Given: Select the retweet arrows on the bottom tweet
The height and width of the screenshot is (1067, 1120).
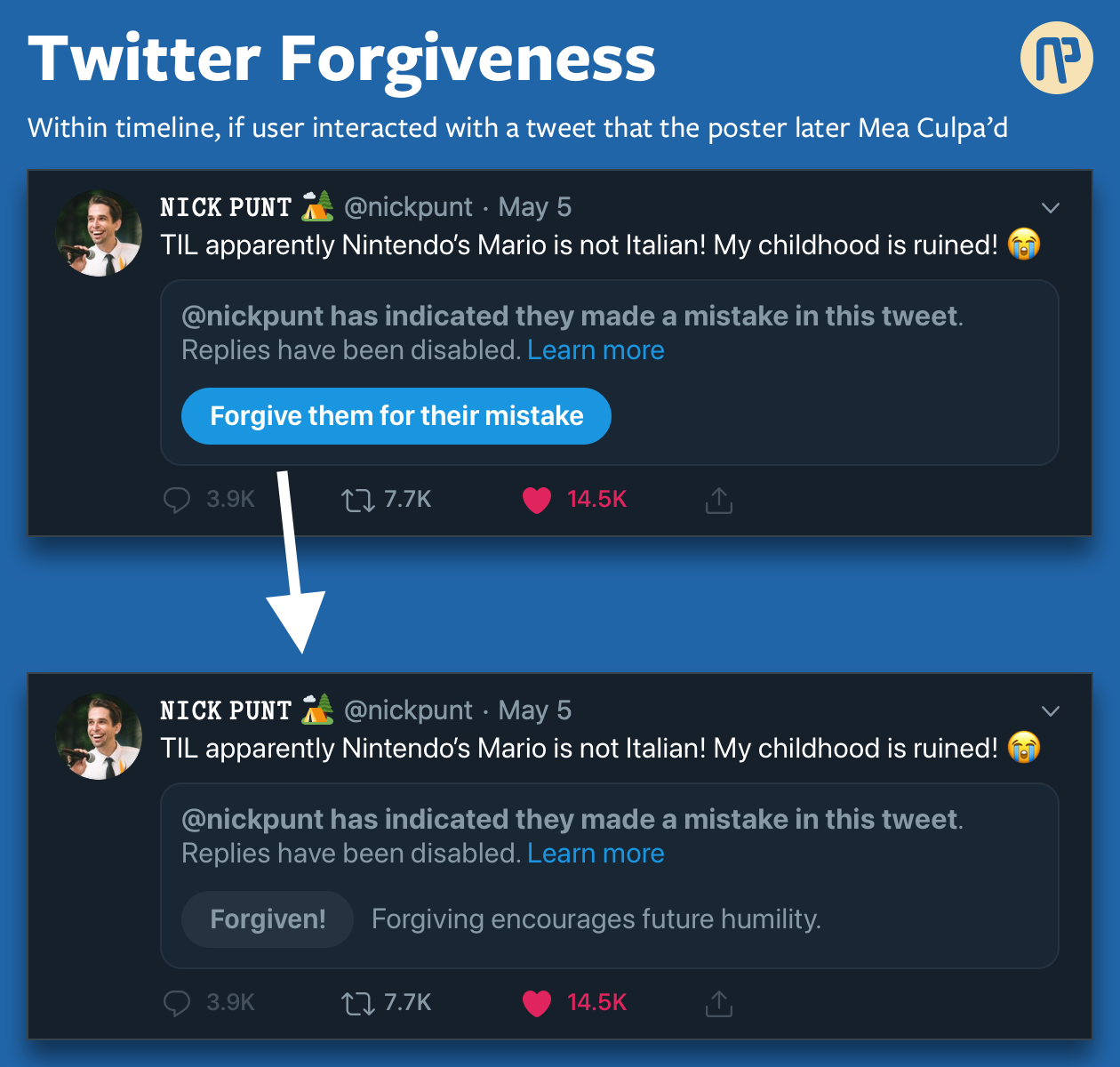Looking at the screenshot, I should click(358, 1003).
